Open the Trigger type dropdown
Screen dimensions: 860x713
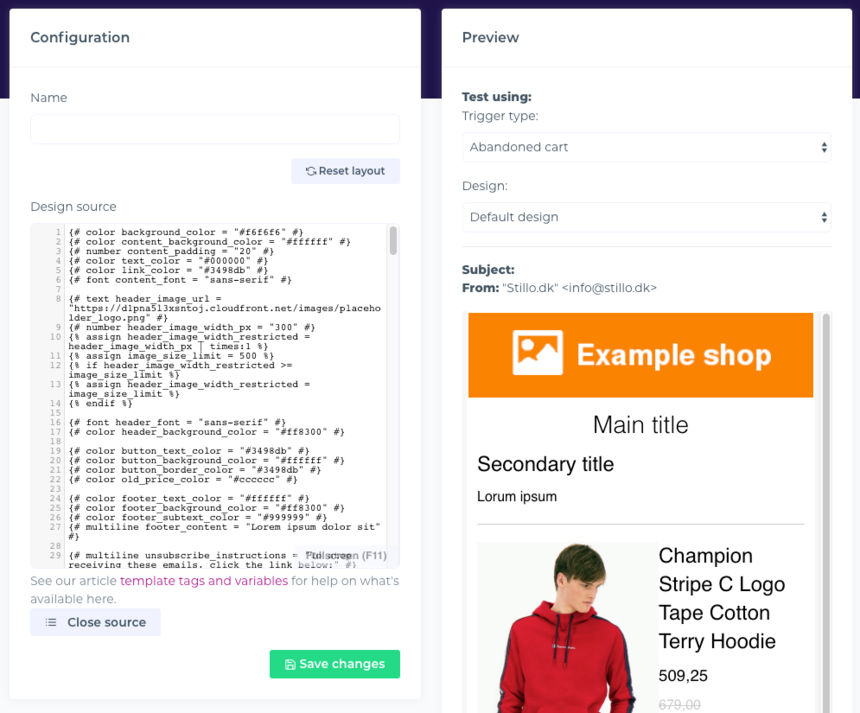(646, 147)
